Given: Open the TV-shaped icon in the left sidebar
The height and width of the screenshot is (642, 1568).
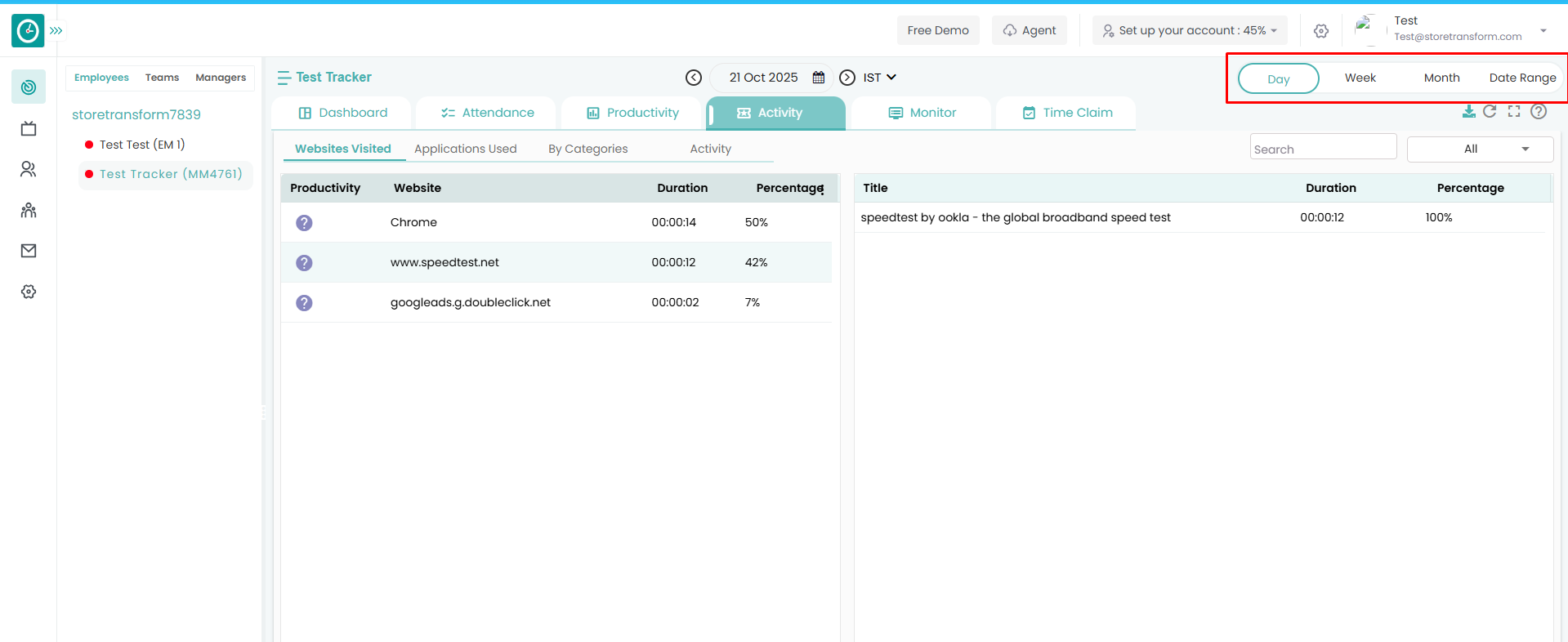Looking at the screenshot, I should pos(29,128).
